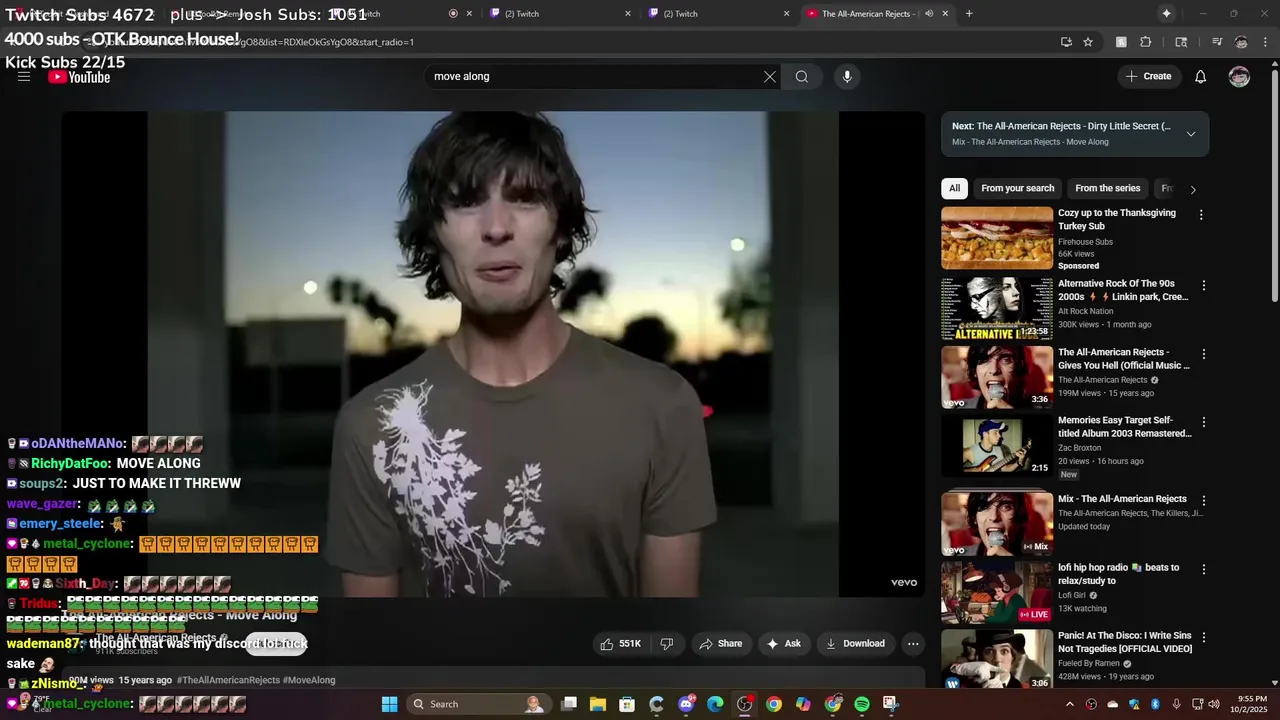Open Spotify from the taskbar
The height and width of the screenshot is (720, 1280).
point(862,704)
